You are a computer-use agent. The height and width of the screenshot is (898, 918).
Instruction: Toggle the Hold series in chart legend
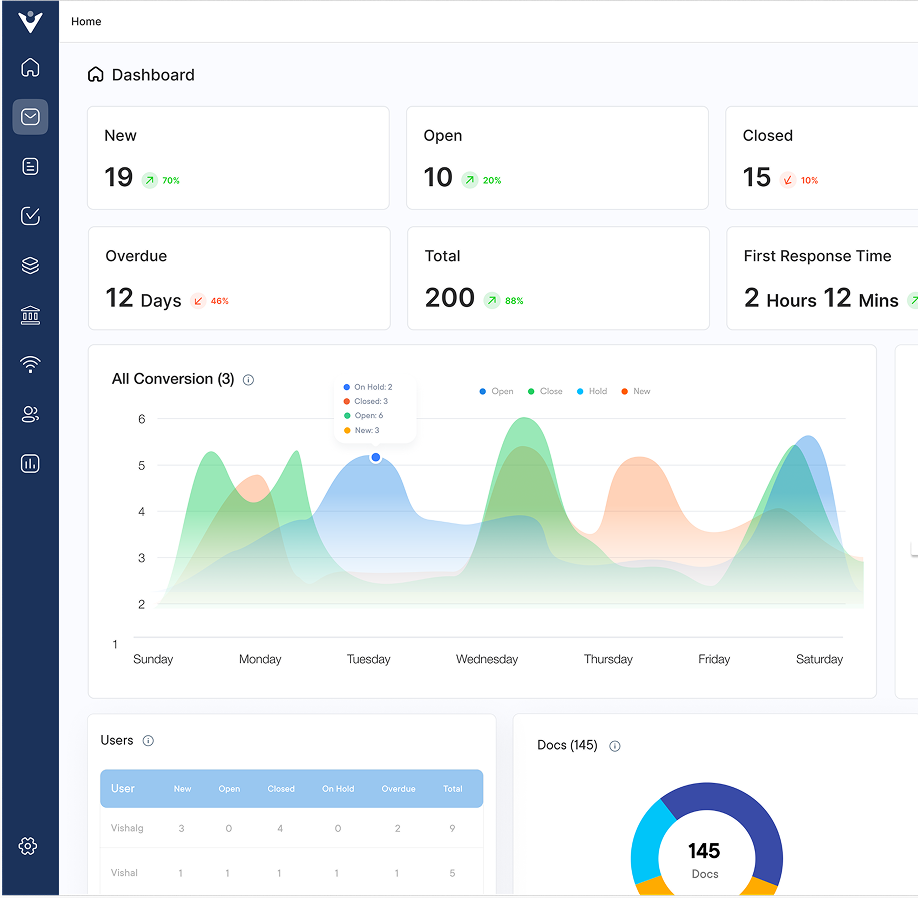coord(592,391)
